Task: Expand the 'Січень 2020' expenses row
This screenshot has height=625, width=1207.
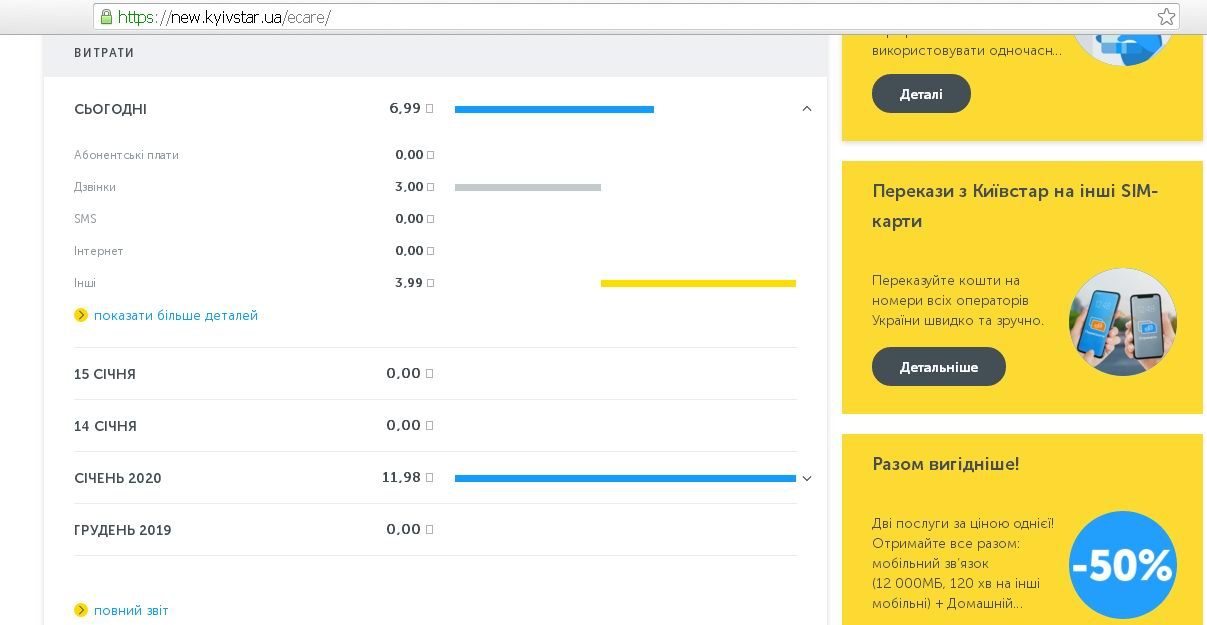Action: point(807,479)
